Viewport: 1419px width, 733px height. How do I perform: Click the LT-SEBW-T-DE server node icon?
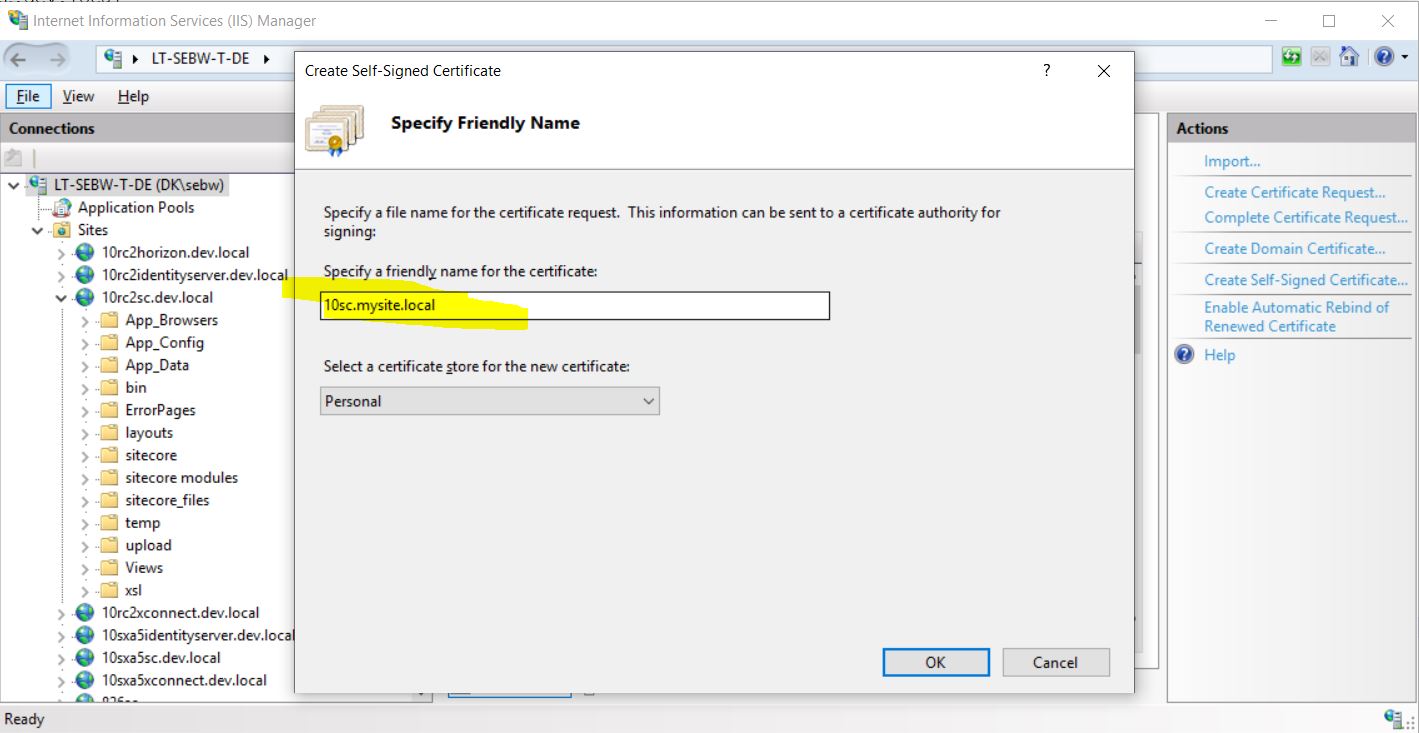click(38, 185)
